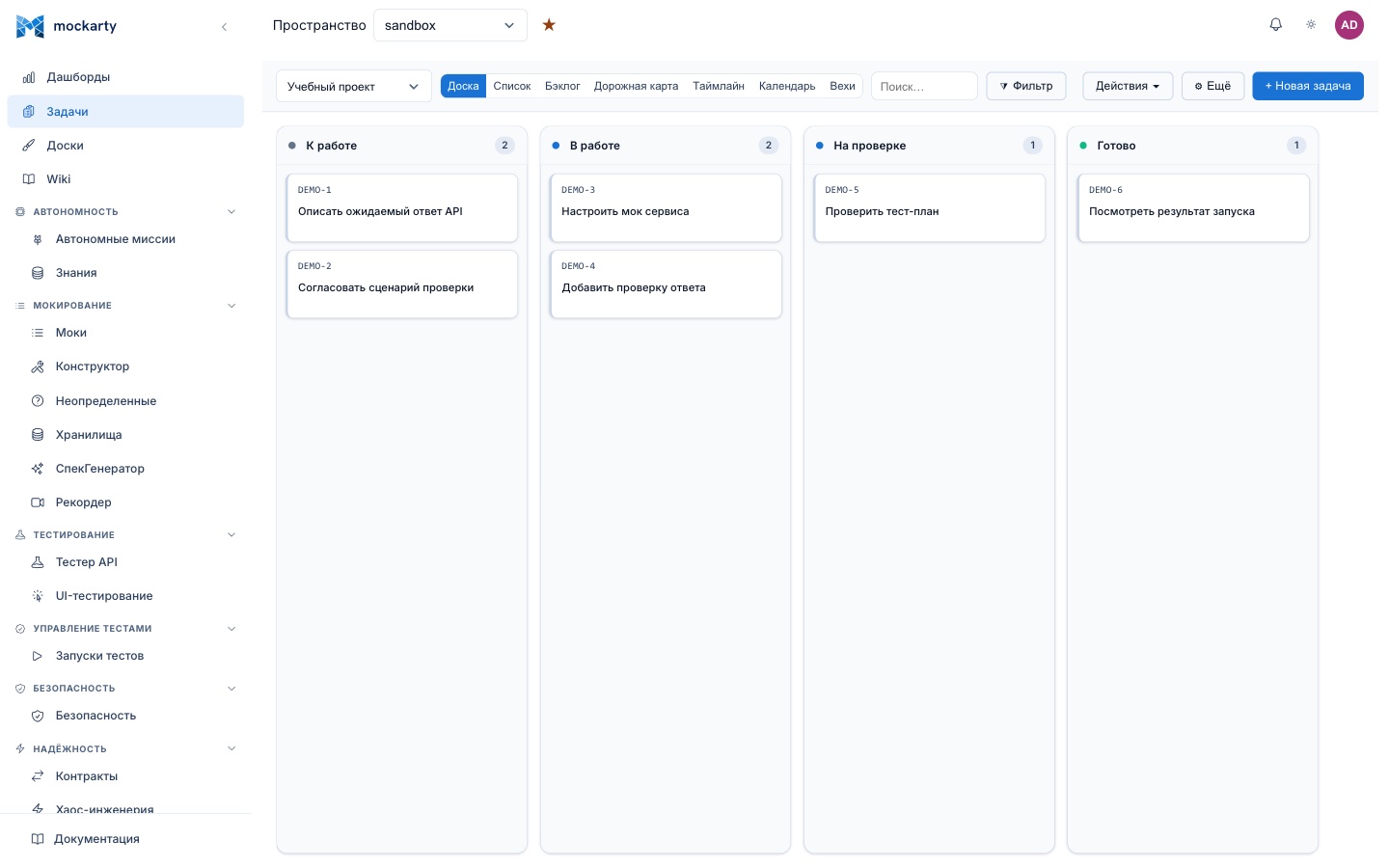The width and height of the screenshot is (1389, 868).
Task: Click the mockarty logo icon
Action: coord(30,26)
